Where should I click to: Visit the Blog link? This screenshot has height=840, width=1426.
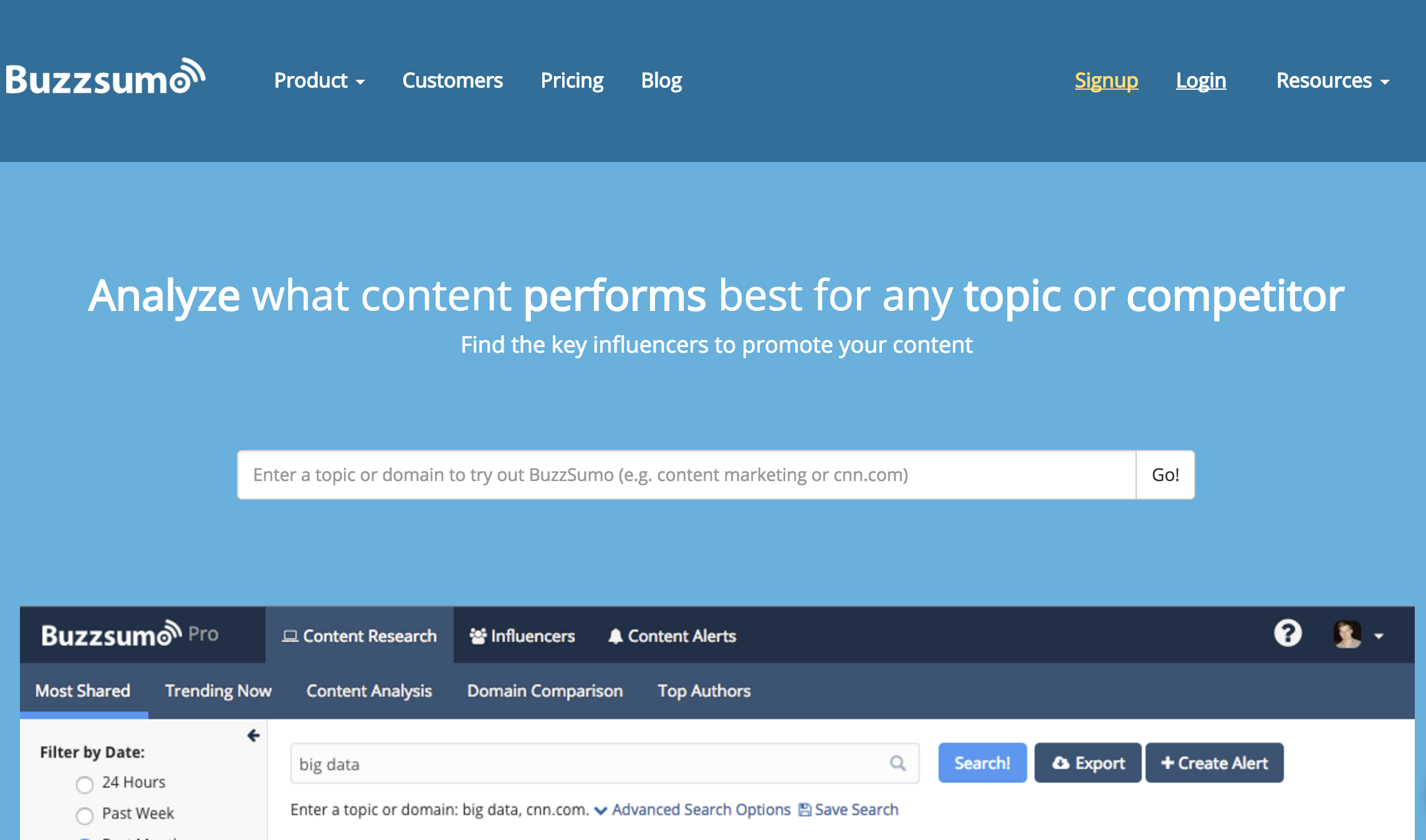click(661, 80)
